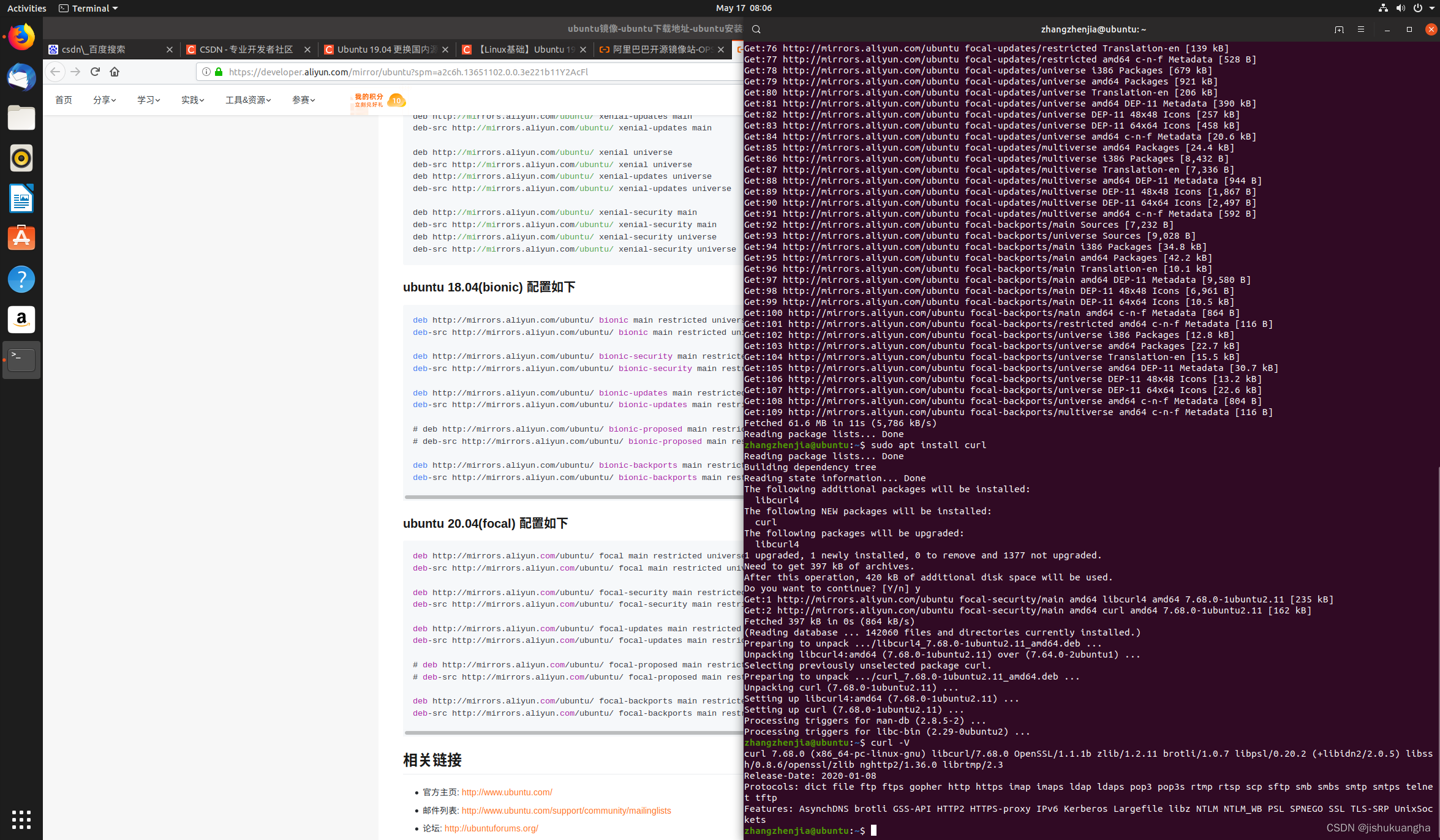Expand the 分享 dropdown menu
This screenshot has height=840, width=1440.
(x=105, y=100)
